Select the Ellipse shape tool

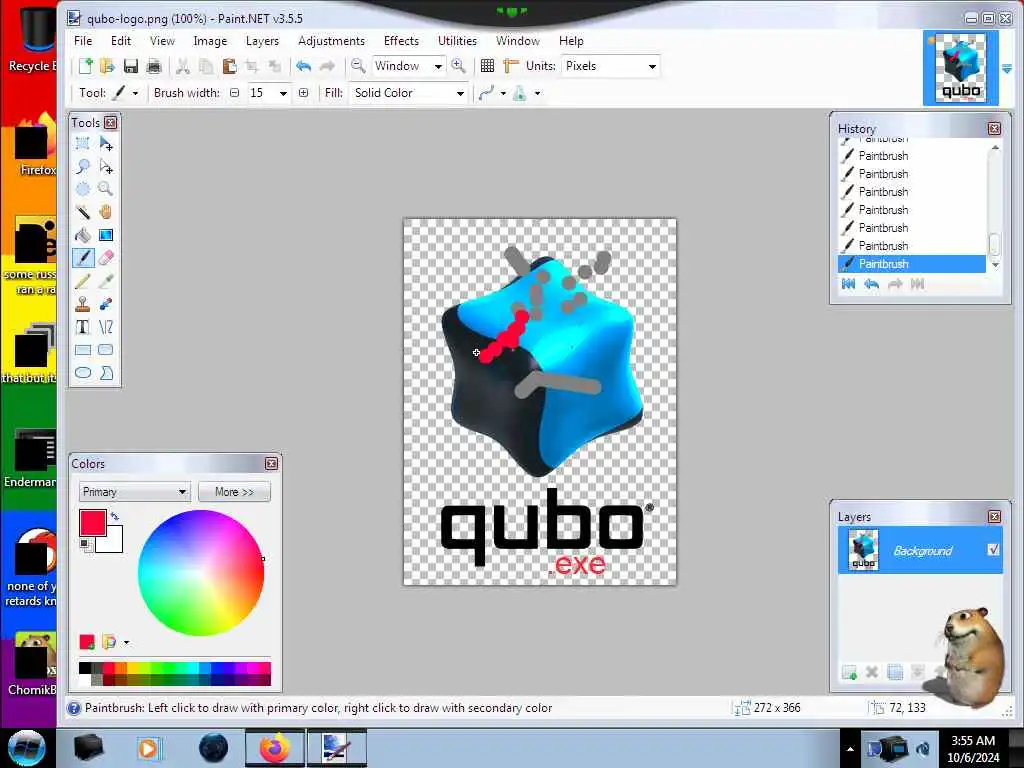tap(83, 373)
